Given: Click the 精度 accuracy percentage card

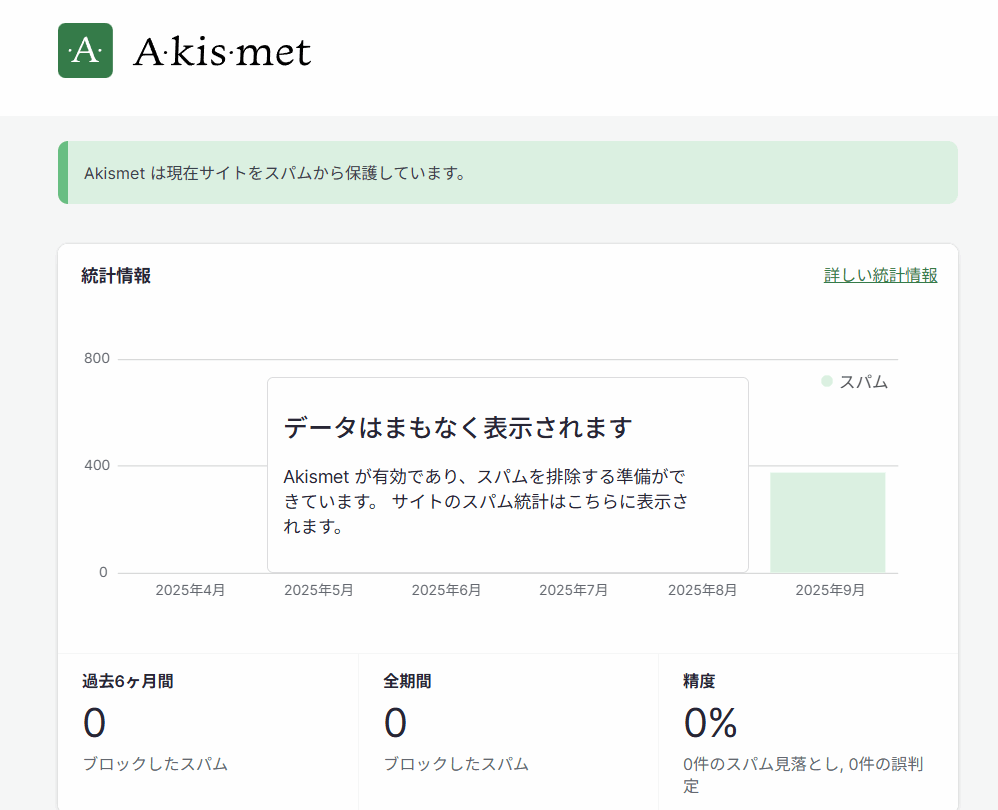Looking at the screenshot, I should pyautogui.click(x=808, y=732).
